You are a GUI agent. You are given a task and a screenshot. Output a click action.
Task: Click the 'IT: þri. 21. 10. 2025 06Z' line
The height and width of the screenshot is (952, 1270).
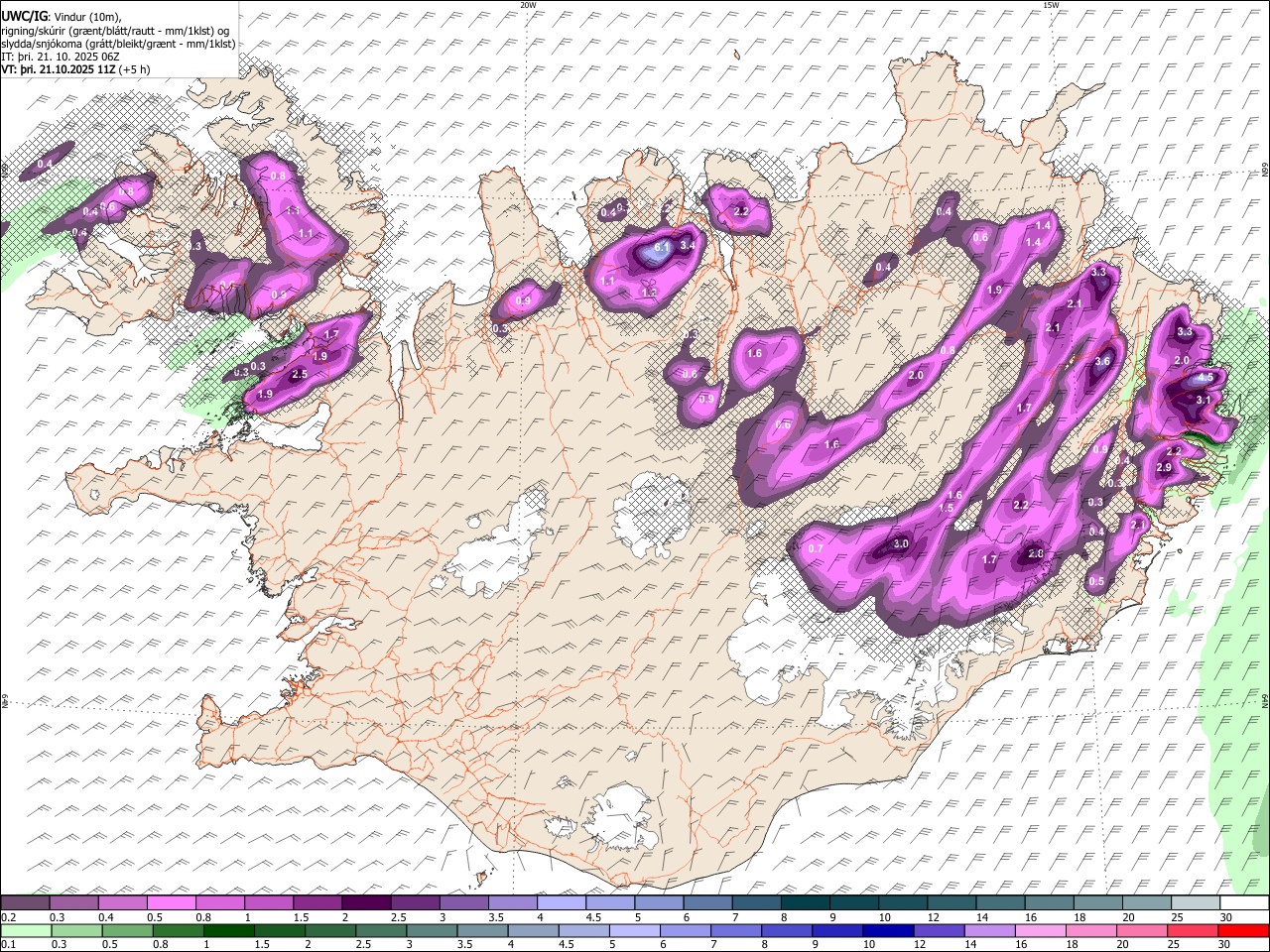(61, 57)
